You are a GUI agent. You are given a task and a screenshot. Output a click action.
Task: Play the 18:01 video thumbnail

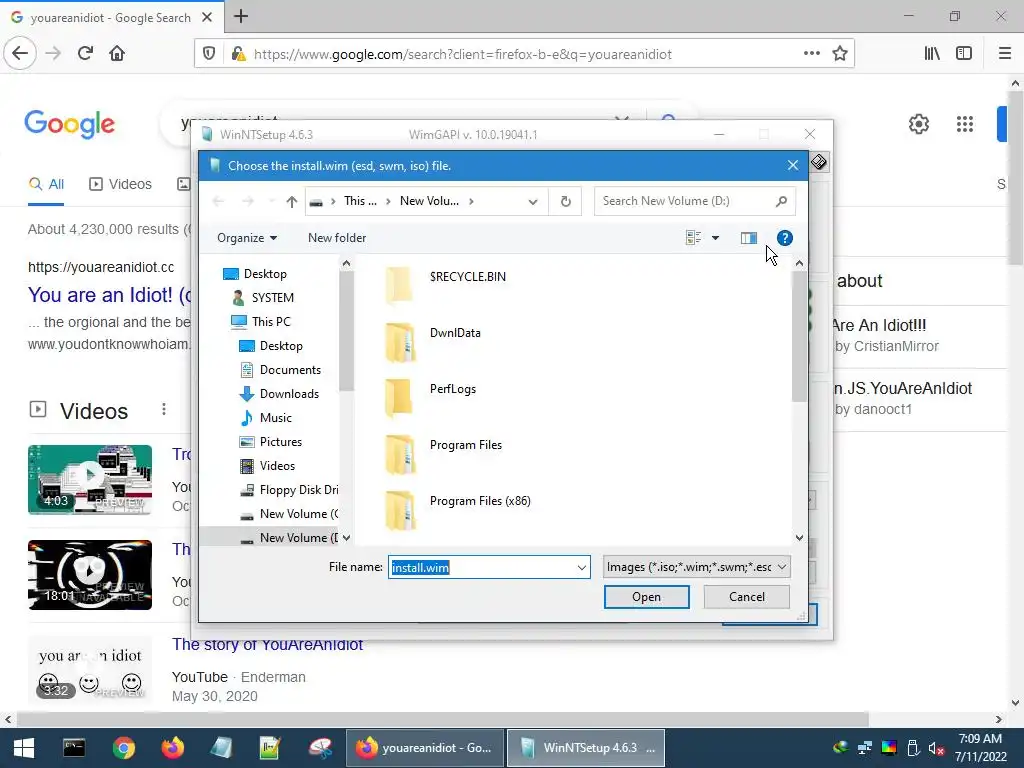tap(90, 575)
